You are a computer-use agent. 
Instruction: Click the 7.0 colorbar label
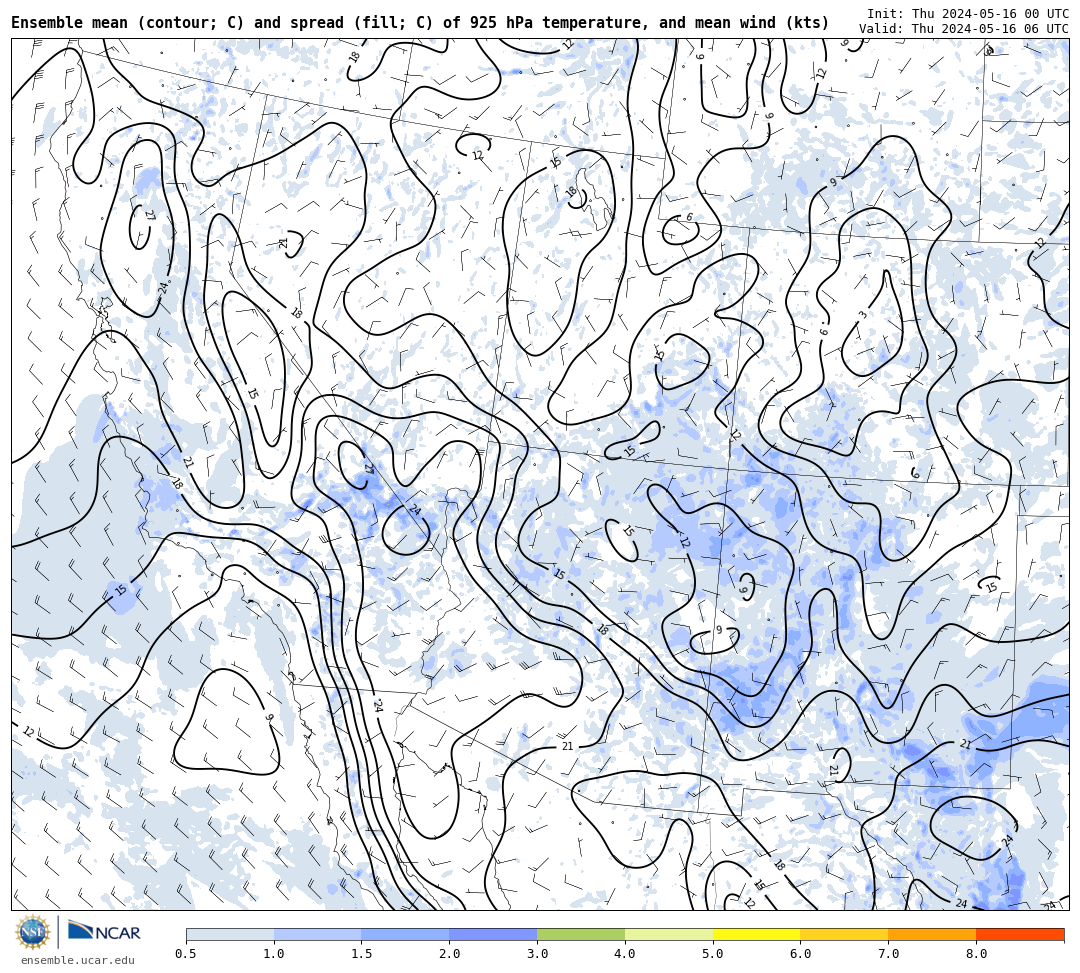(x=889, y=954)
